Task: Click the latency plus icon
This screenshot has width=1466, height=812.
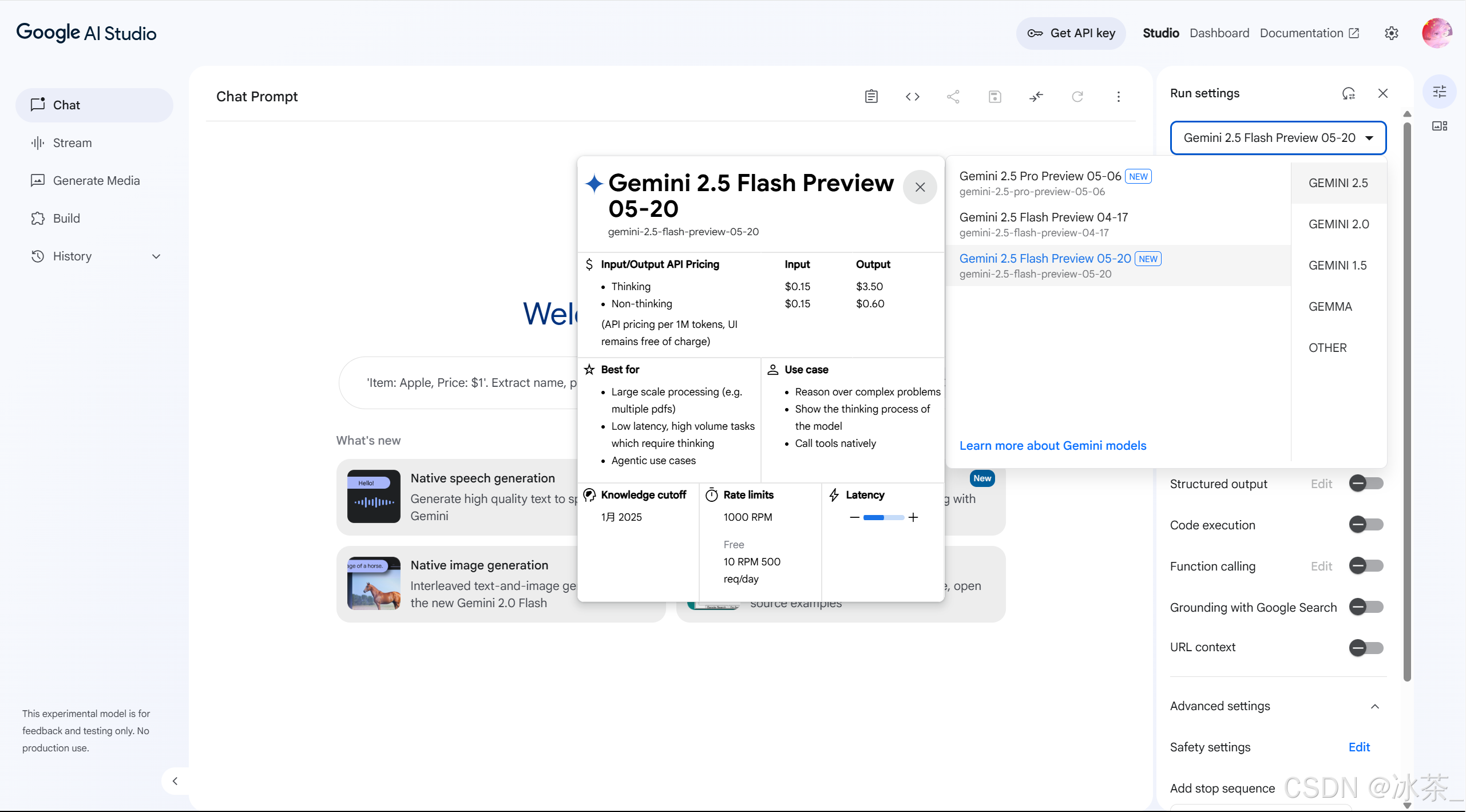Action: click(913, 517)
